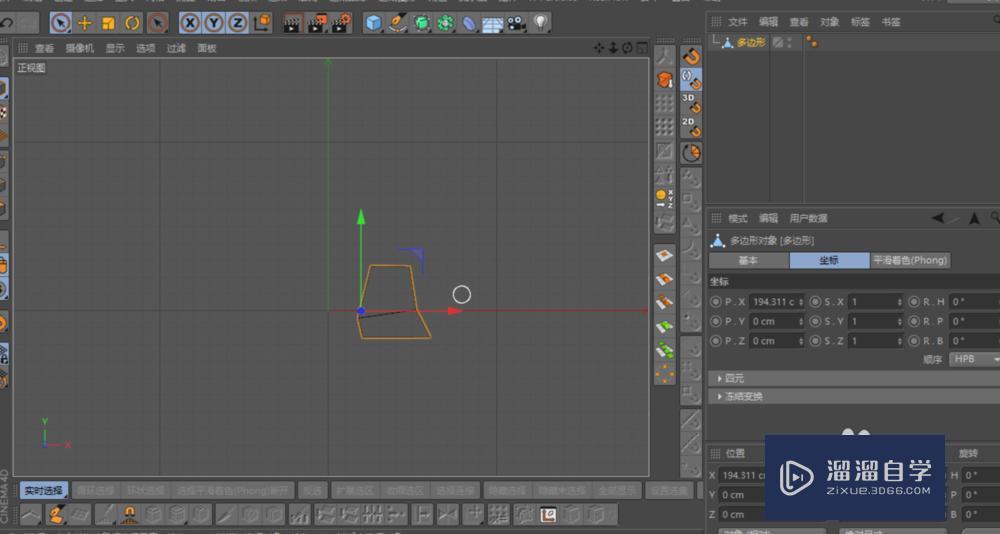Click the P.Z value field

pos(777,341)
